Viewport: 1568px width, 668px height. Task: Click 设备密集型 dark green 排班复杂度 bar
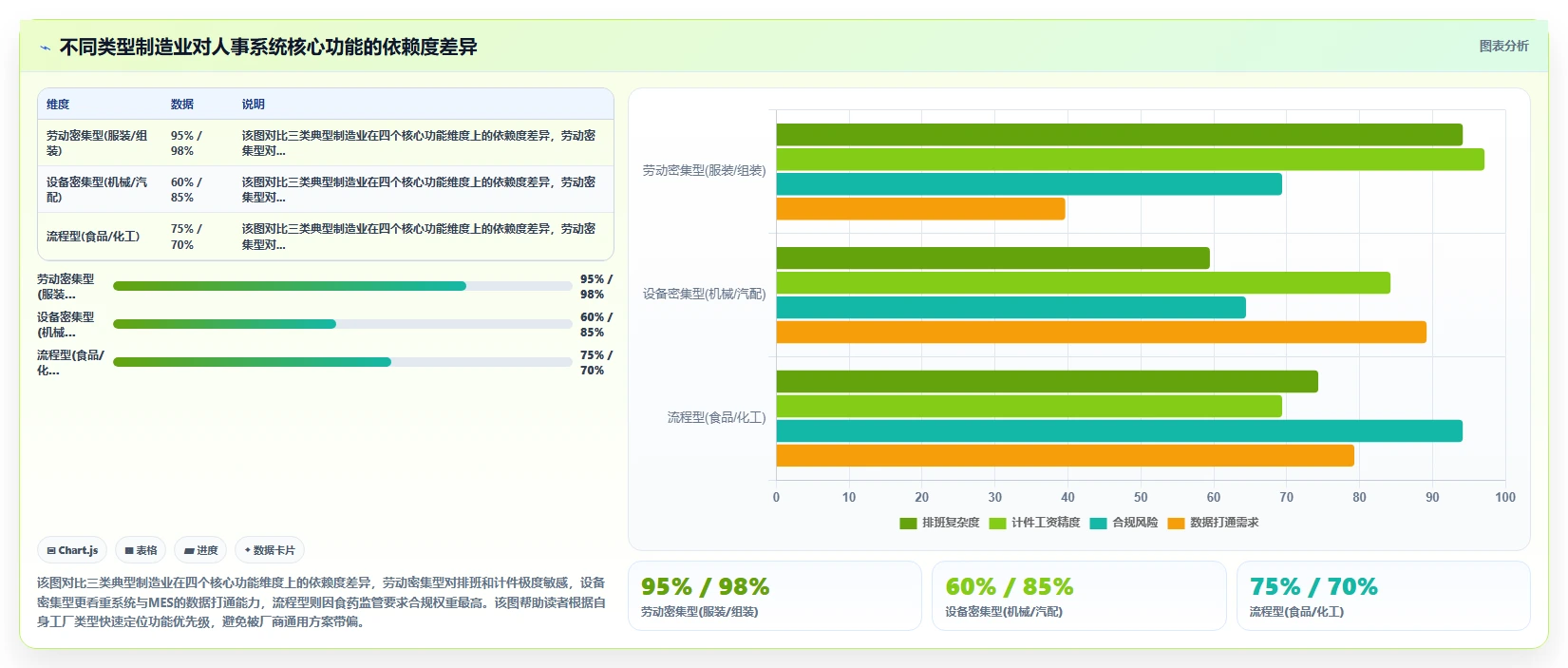coord(992,258)
